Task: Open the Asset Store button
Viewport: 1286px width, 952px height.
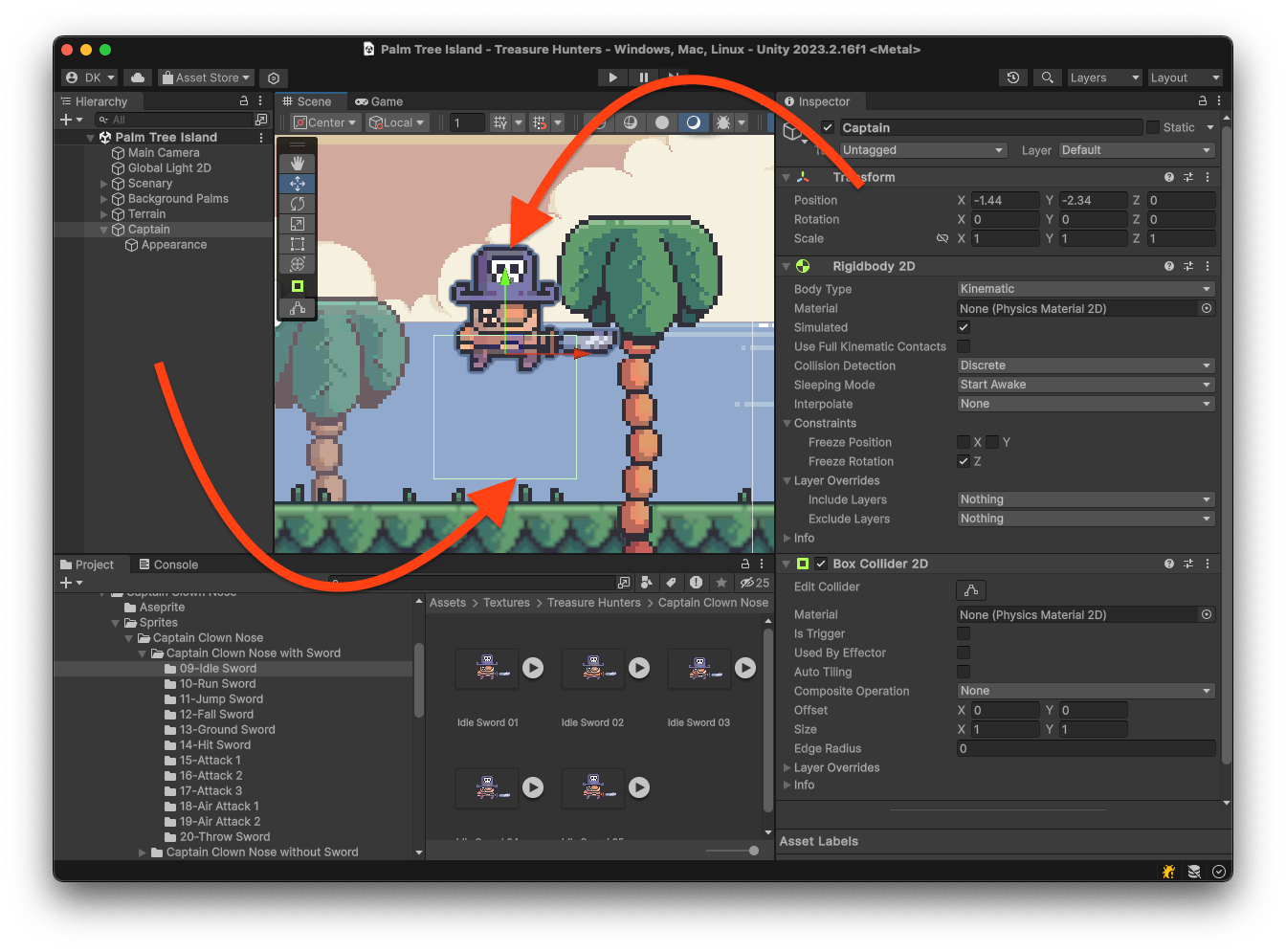Action: 206,77
